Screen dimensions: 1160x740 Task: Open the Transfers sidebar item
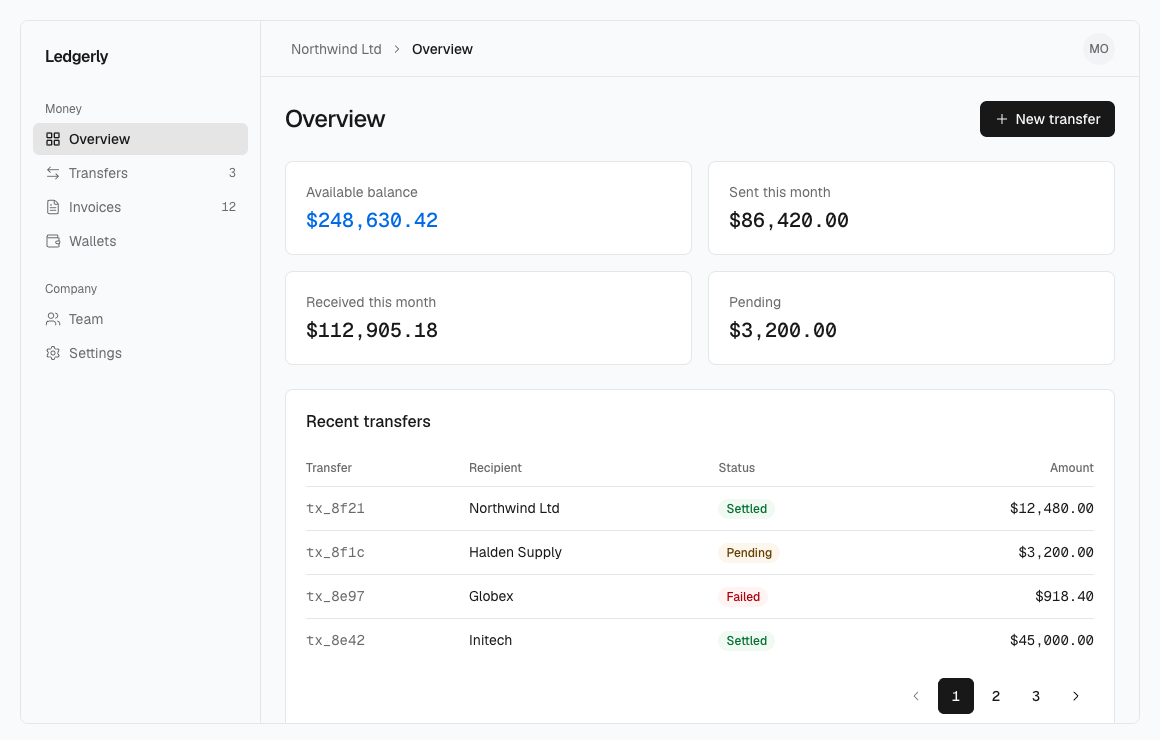click(x=141, y=173)
